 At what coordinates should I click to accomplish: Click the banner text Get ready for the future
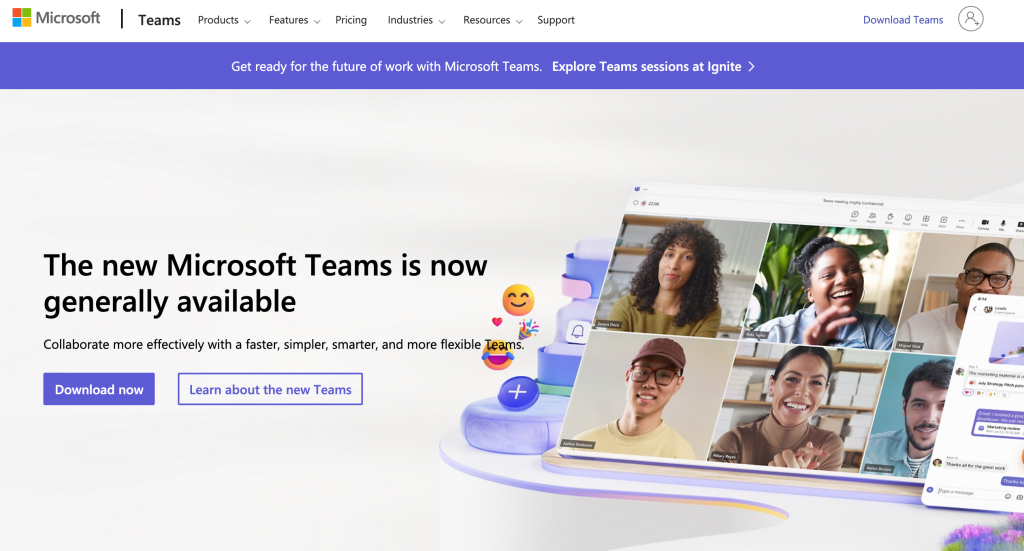click(x=387, y=67)
